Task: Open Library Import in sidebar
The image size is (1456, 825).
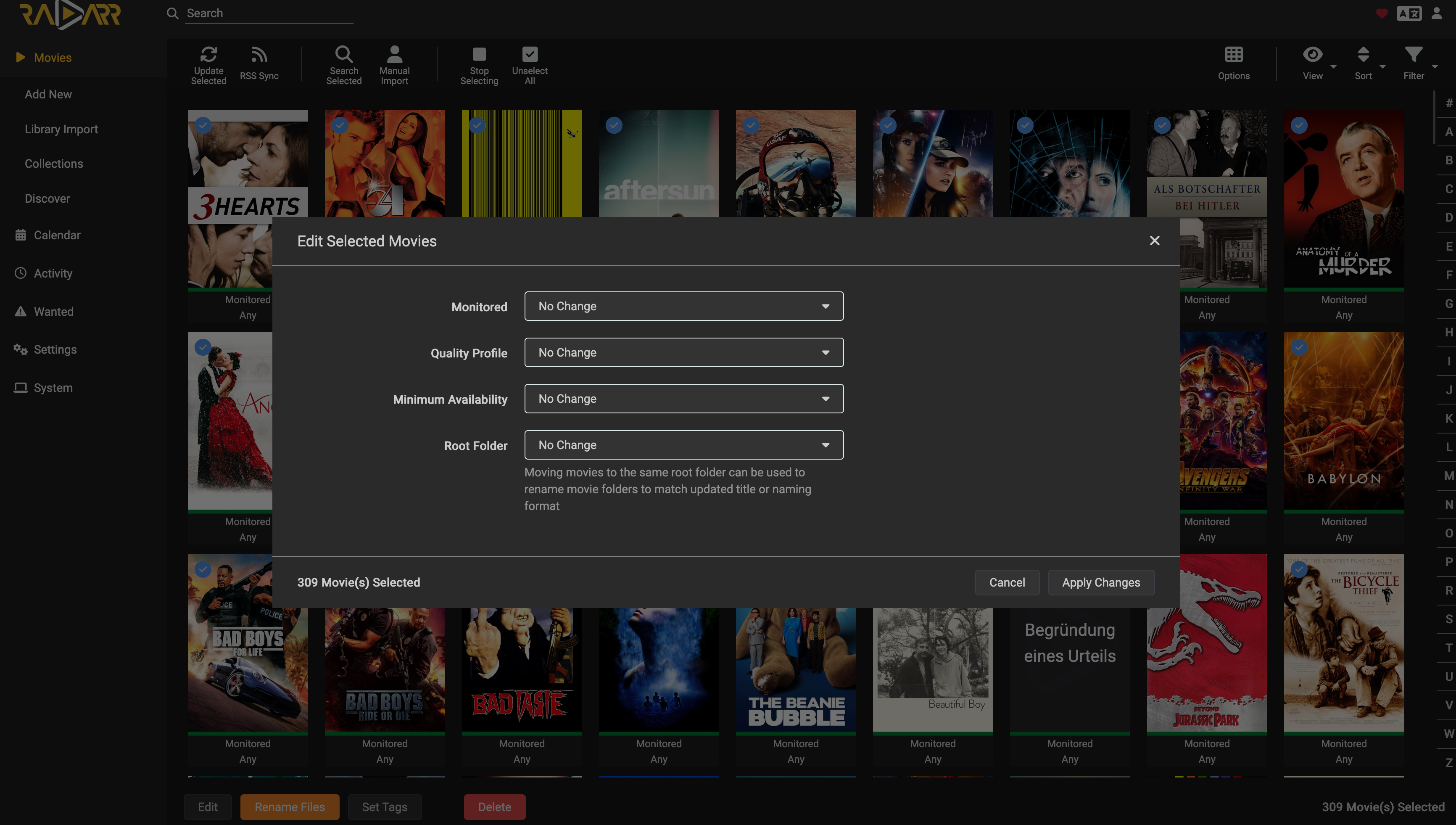Action: 61,129
